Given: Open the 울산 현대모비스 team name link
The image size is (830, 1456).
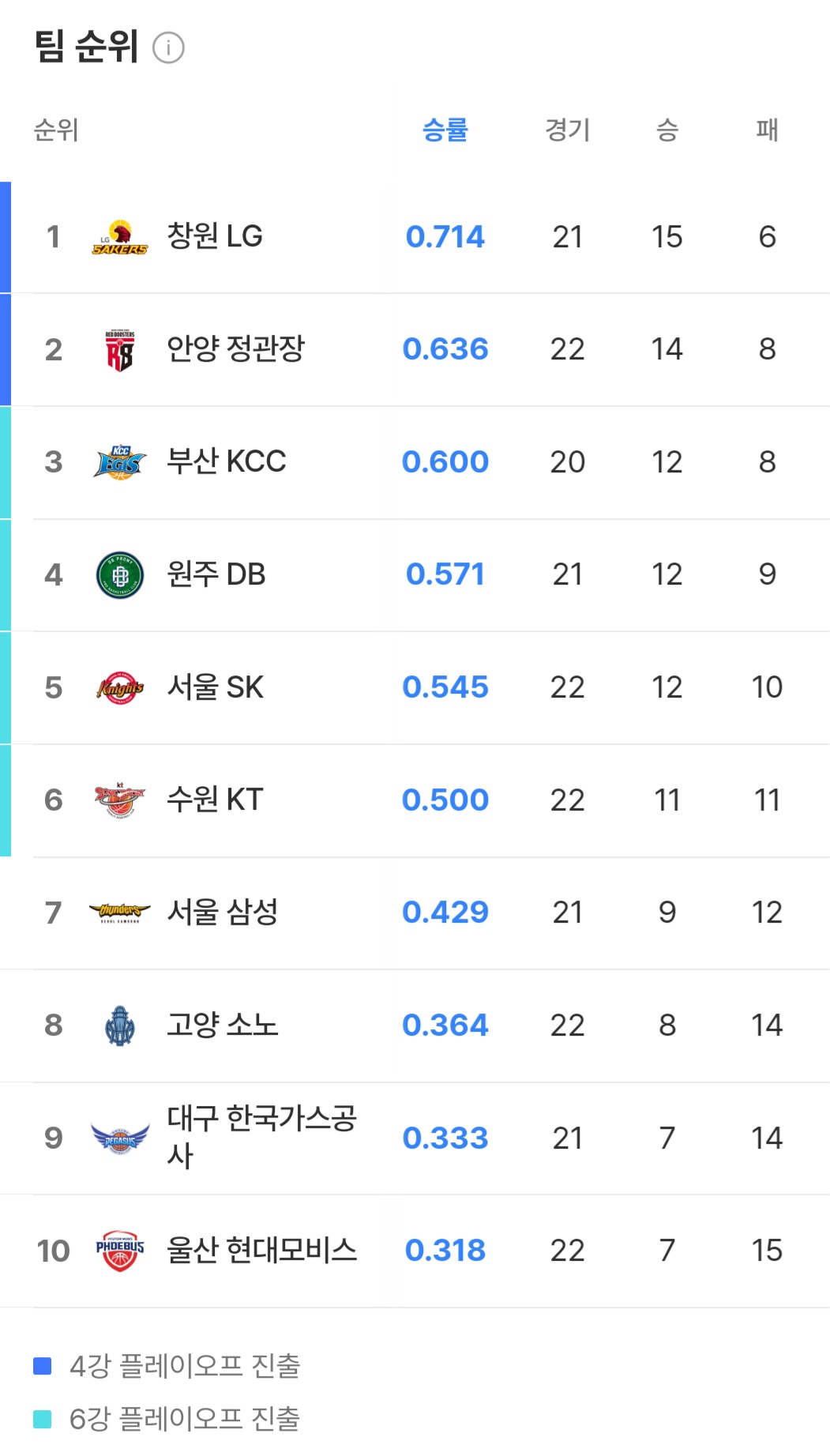Looking at the screenshot, I should (x=261, y=1250).
